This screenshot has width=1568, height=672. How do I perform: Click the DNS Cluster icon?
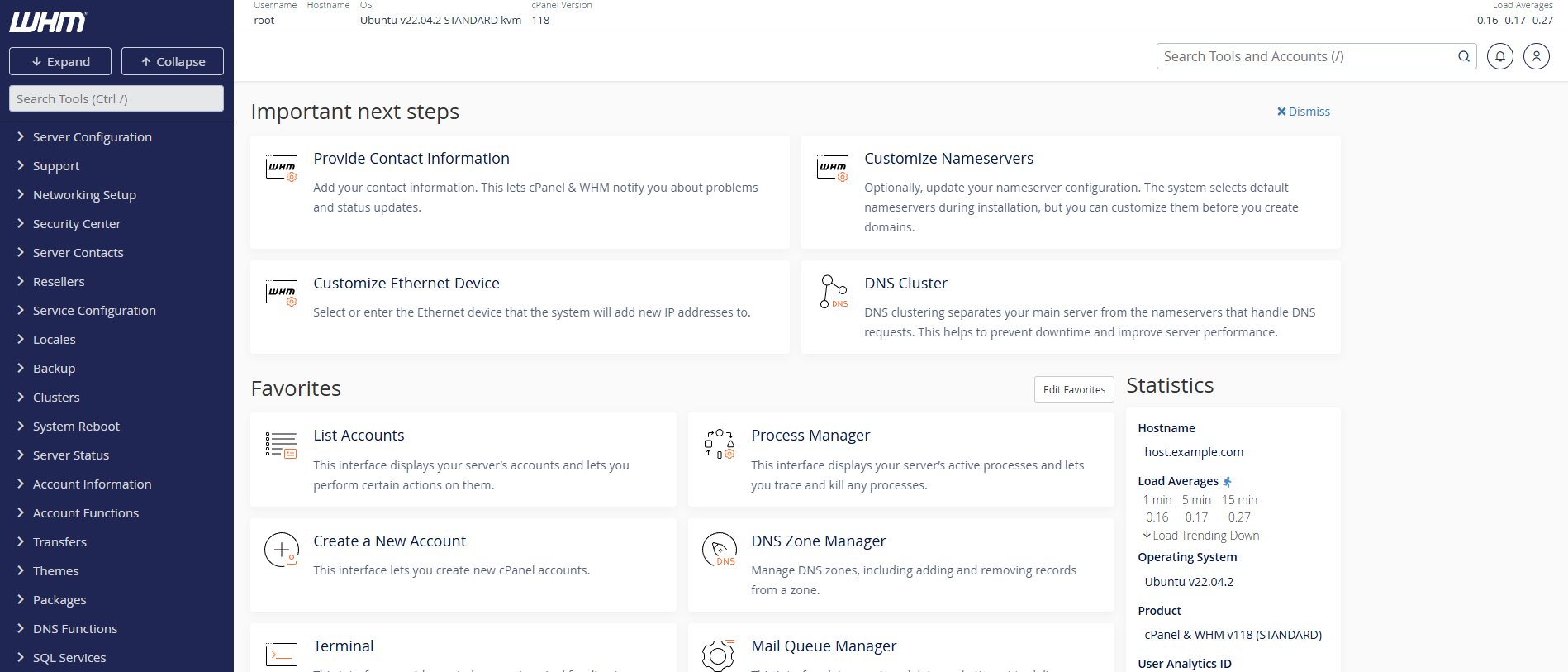pos(833,292)
